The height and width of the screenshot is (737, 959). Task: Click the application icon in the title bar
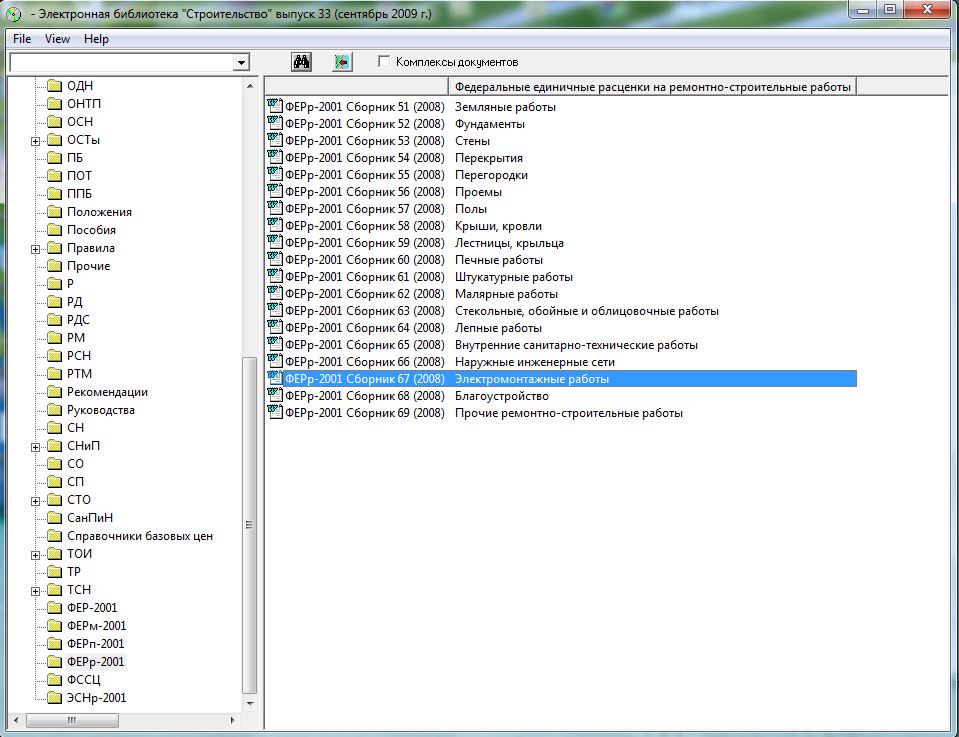tap(13, 13)
